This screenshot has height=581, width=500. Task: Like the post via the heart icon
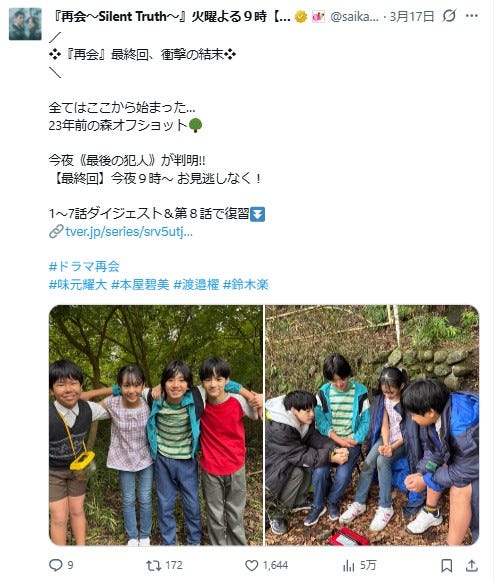pos(252,565)
